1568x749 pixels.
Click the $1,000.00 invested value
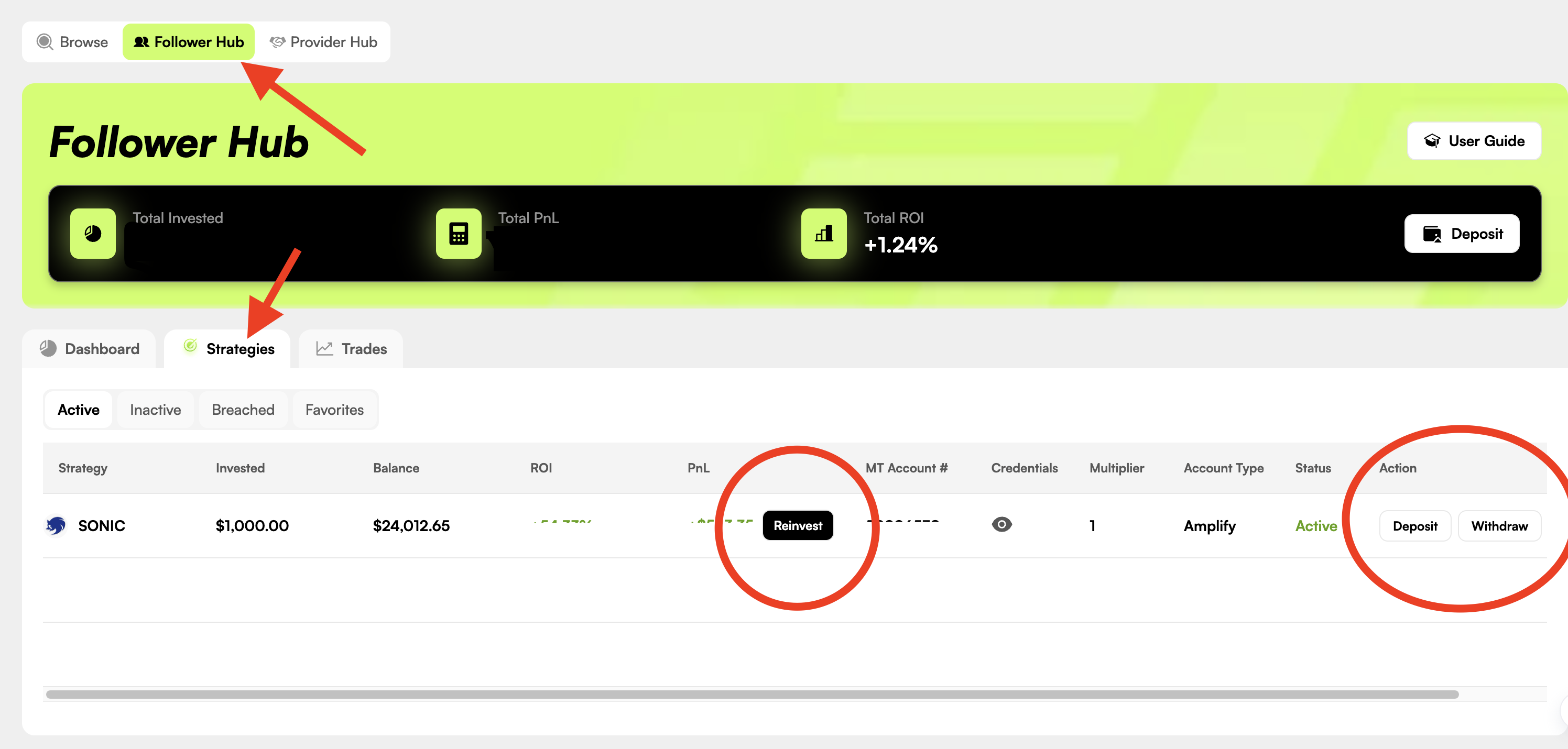(x=252, y=526)
